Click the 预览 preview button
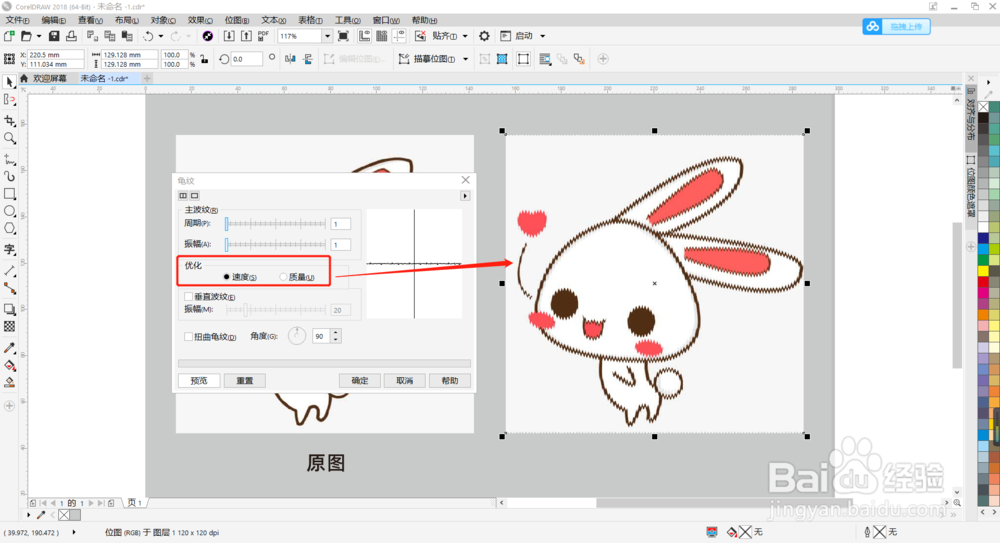The image size is (1000, 543). tap(199, 381)
